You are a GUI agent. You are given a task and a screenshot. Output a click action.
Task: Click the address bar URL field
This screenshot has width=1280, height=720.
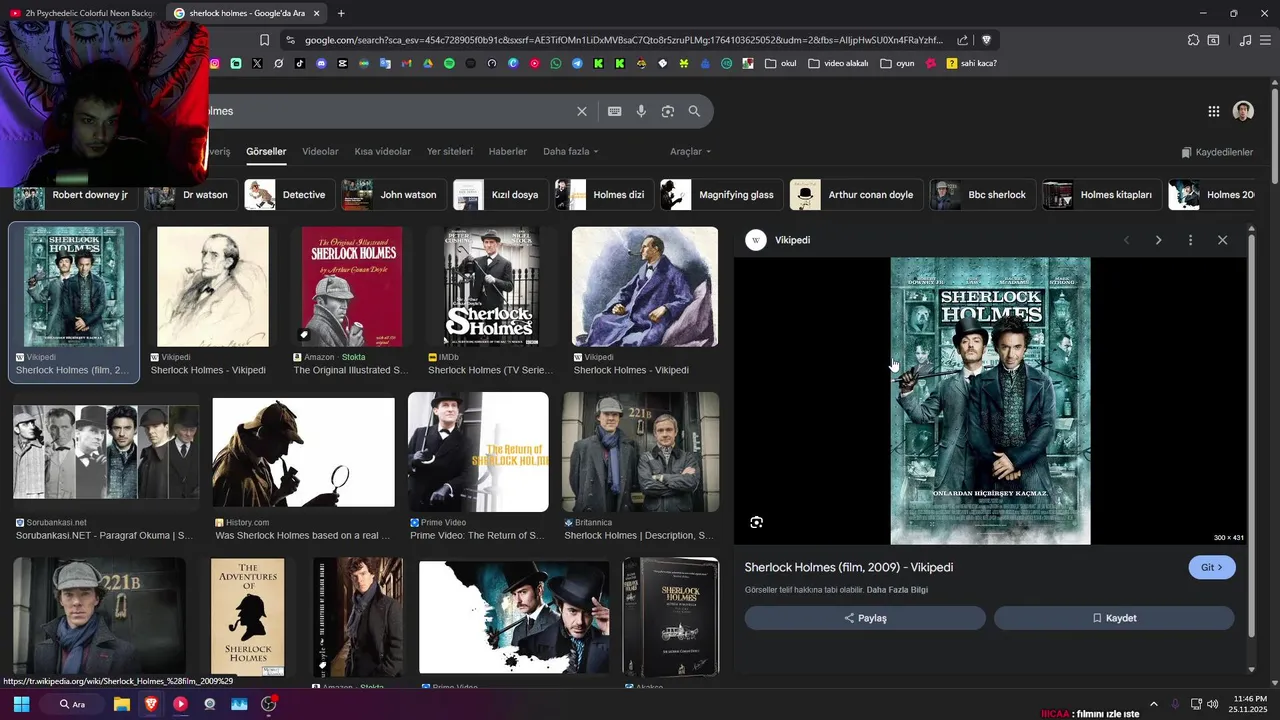click(623, 40)
